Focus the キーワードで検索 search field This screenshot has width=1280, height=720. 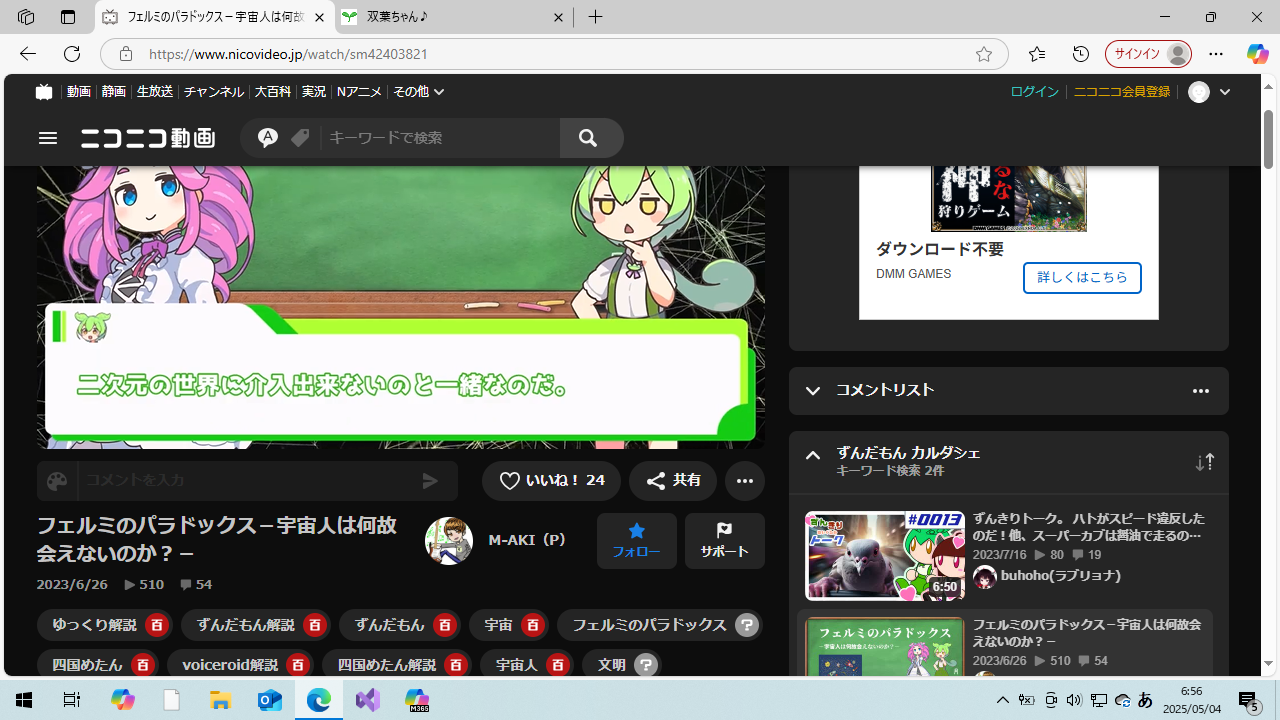pyautogui.click(x=440, y=138)
